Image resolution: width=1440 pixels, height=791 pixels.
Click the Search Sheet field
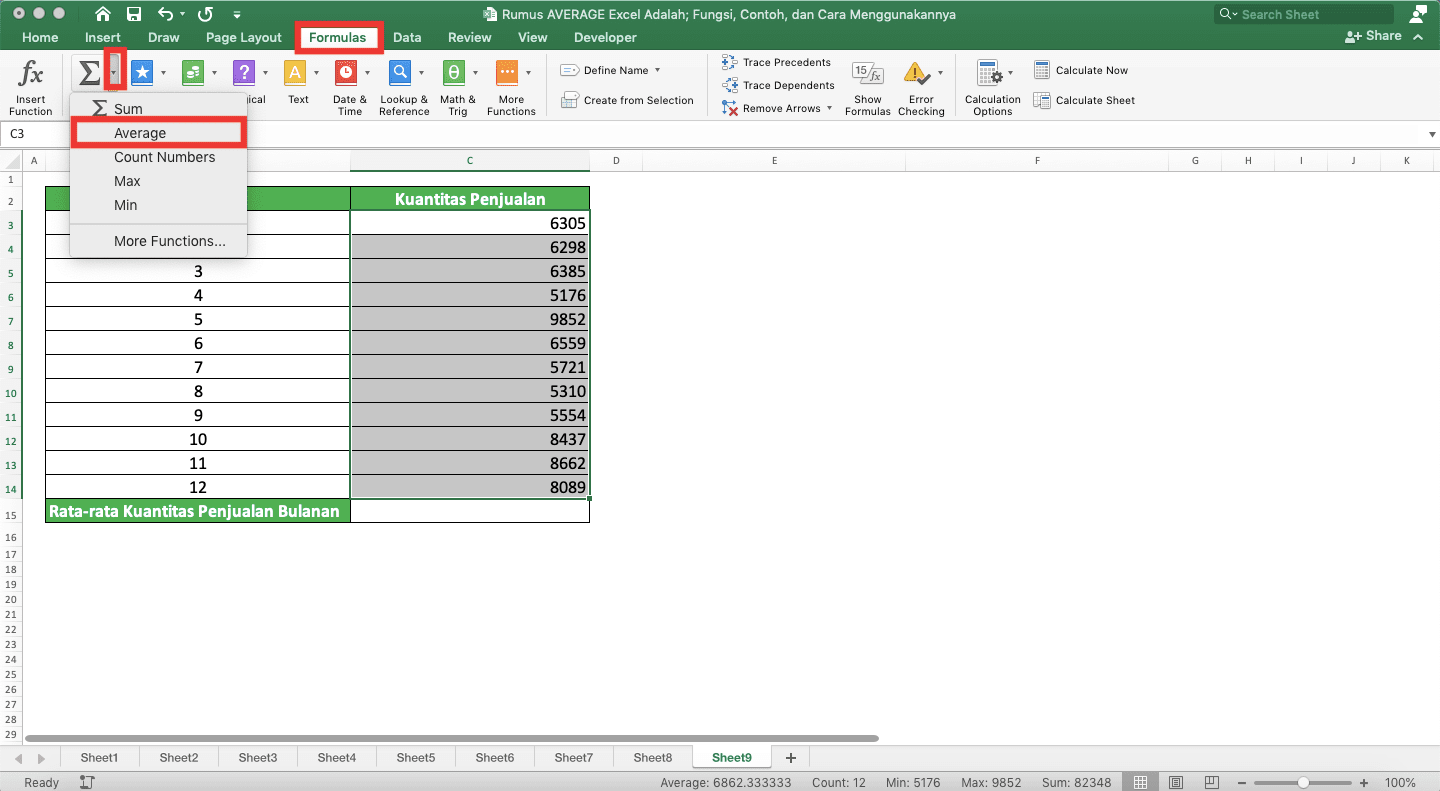pyautogui.click(x=1304, y=14)
